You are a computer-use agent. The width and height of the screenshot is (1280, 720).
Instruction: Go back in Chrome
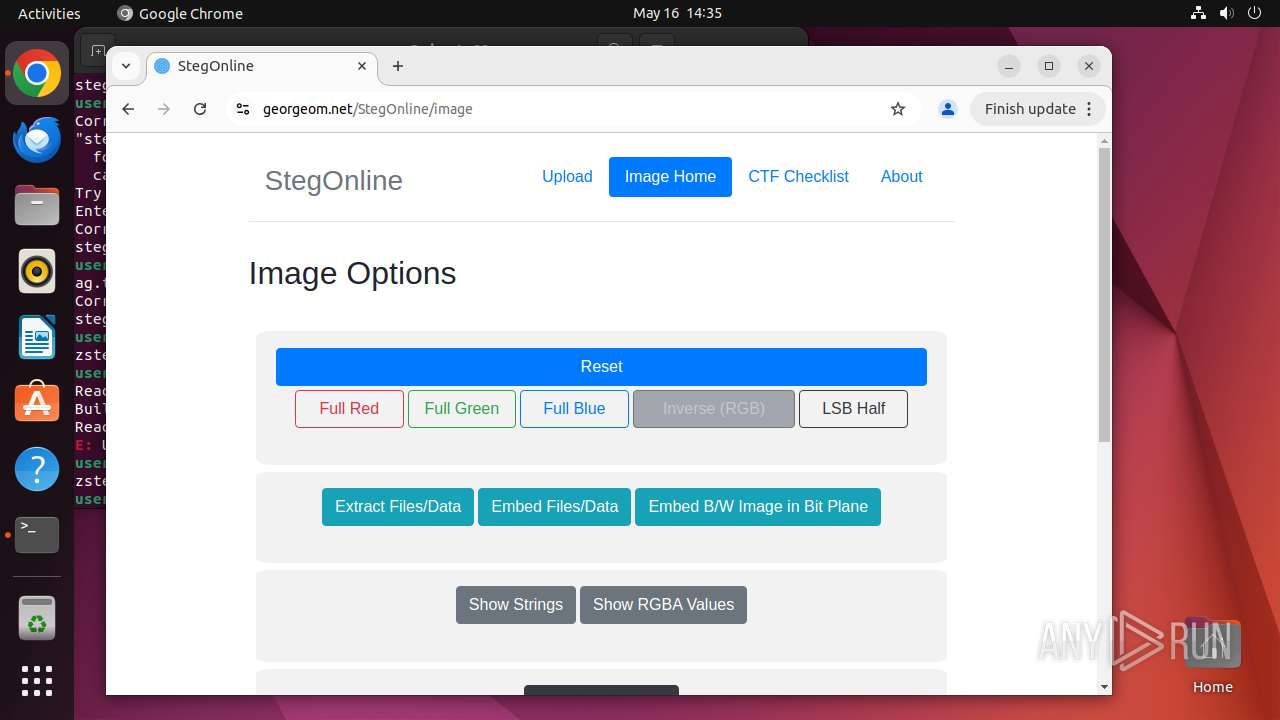128,109
